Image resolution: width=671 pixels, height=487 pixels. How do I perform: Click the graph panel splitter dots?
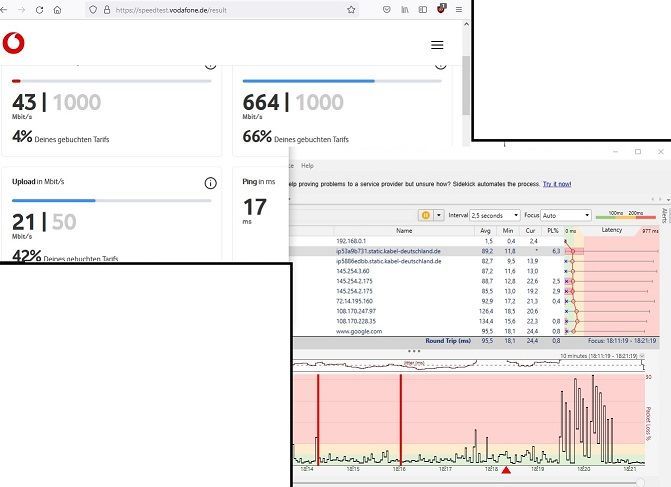414,351
